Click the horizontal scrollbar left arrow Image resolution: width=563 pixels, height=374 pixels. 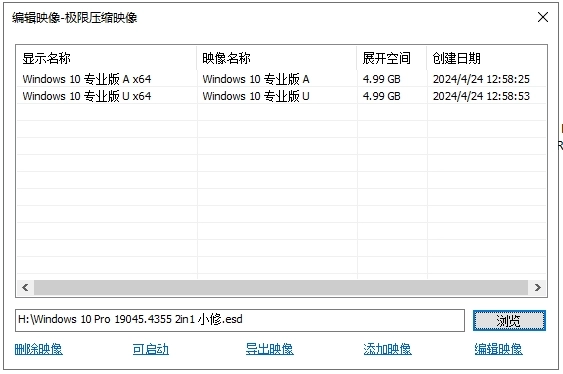coord(25,287)
